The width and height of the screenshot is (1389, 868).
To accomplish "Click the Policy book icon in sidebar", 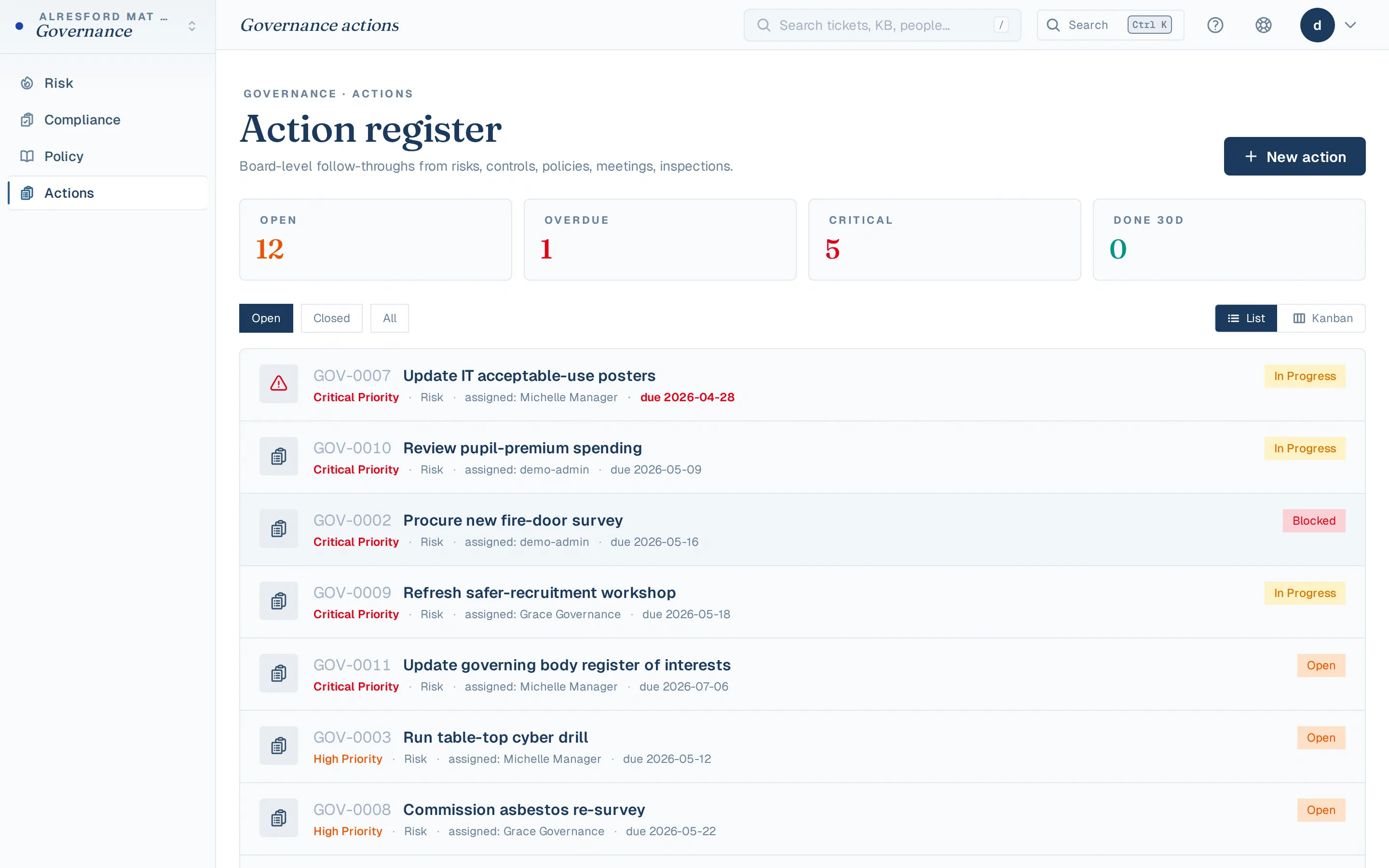I will pos(27,156).
